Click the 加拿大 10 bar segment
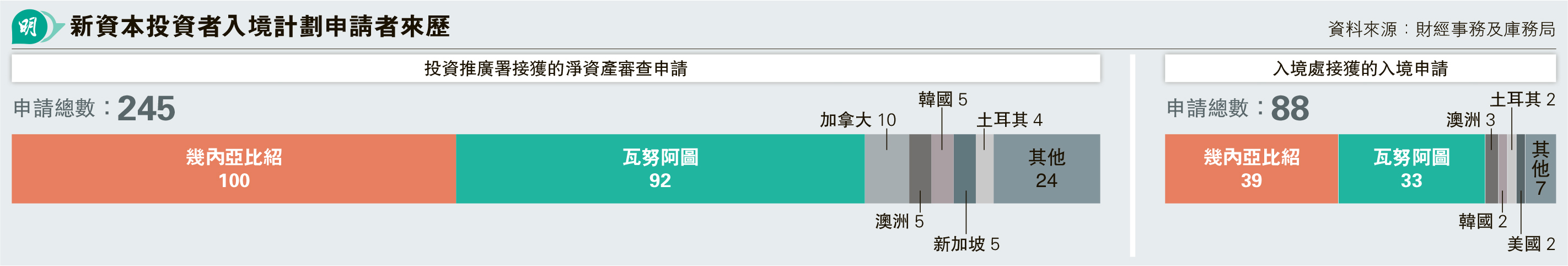 point(886,169)
